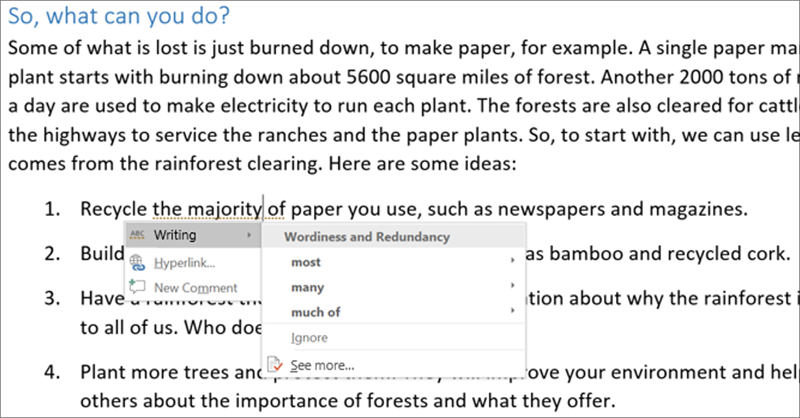
Task: Expand the arrow beside suggestion 'many'
Action: tap(514, 287)
